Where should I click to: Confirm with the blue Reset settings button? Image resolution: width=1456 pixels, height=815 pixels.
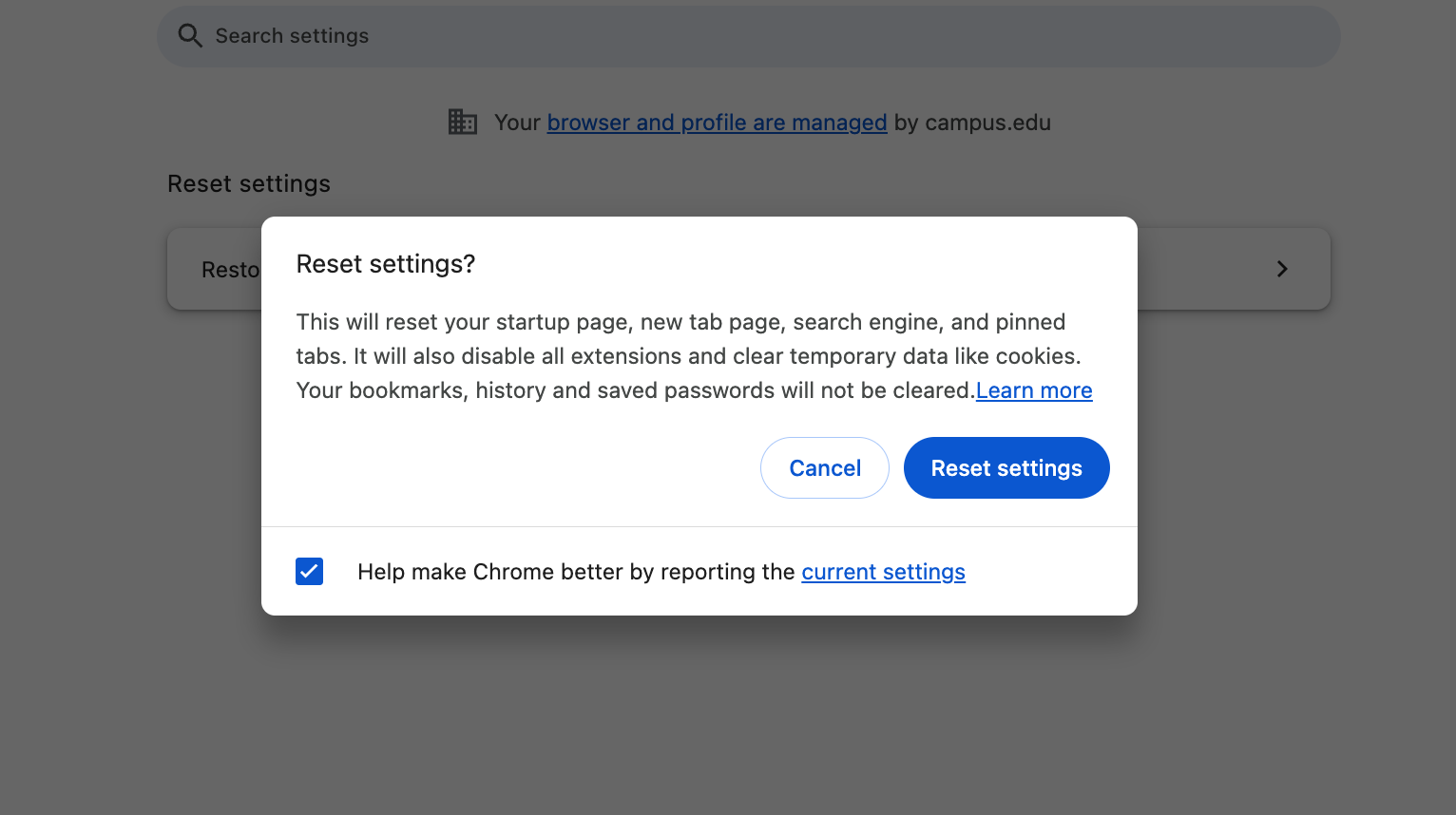[x=1006, y=468]
